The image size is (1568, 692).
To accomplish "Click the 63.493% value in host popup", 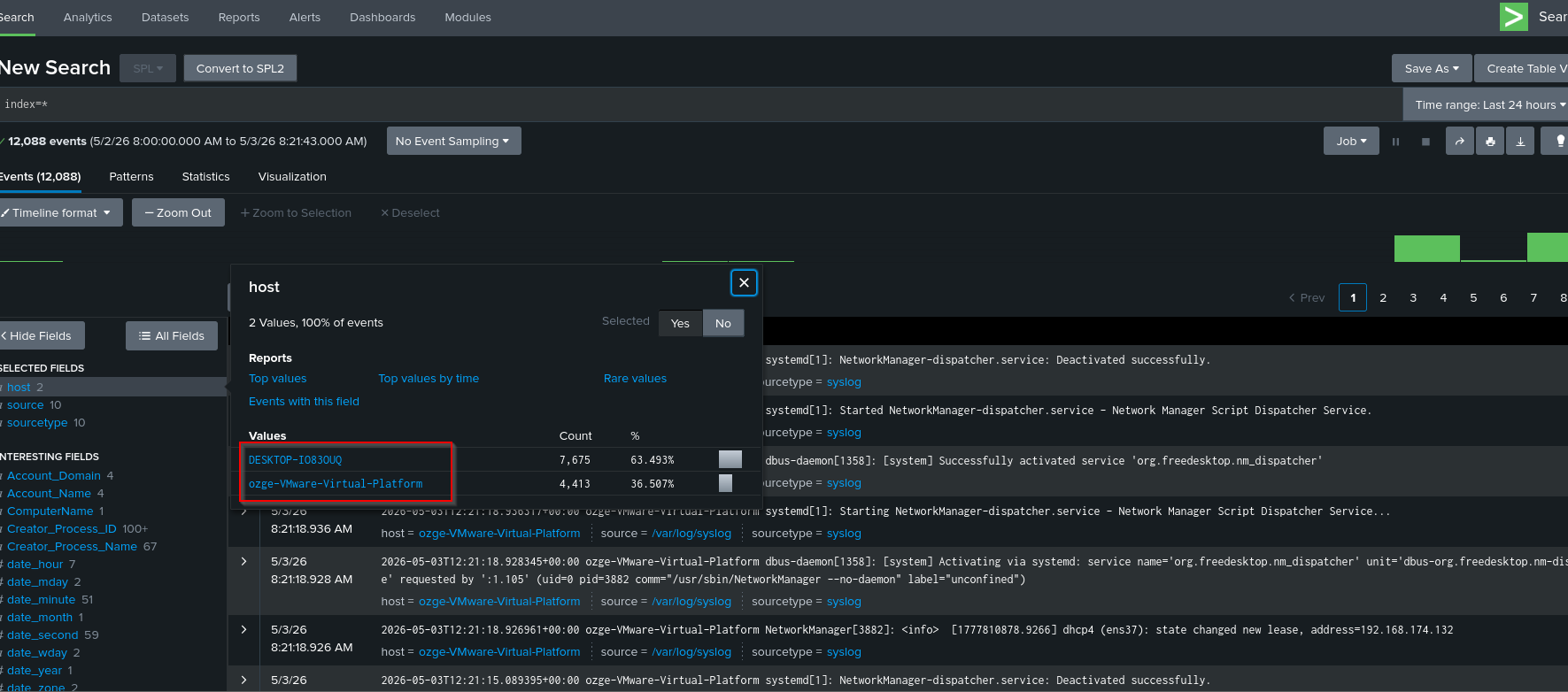I will pos(653,459).
